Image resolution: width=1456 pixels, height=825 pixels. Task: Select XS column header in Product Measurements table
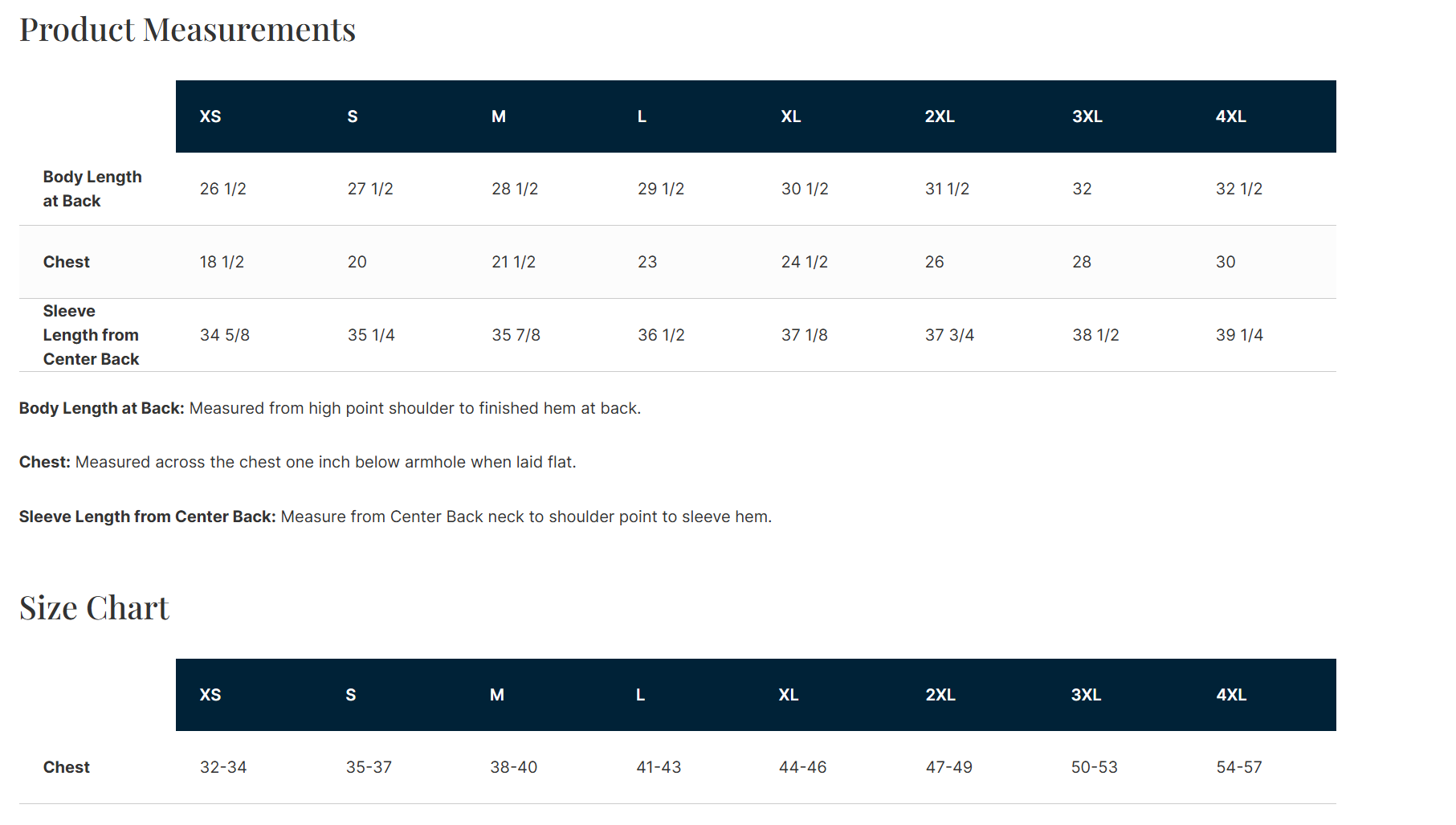coord(210,116)
